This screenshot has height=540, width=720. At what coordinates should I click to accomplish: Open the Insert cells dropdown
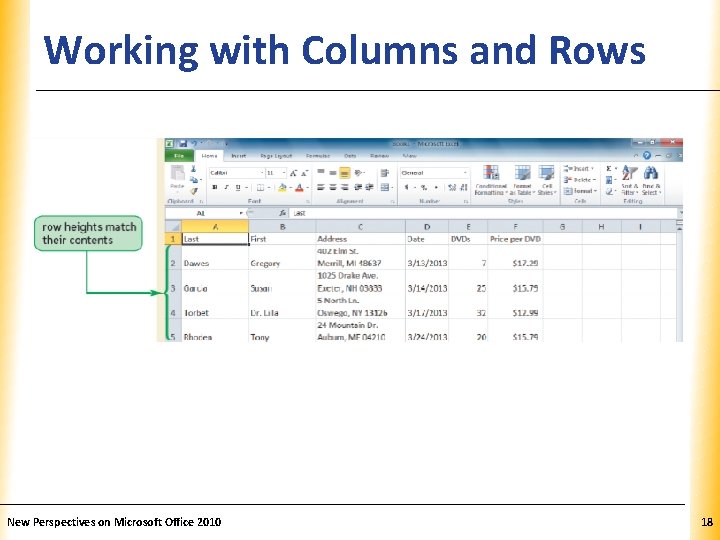579,169
